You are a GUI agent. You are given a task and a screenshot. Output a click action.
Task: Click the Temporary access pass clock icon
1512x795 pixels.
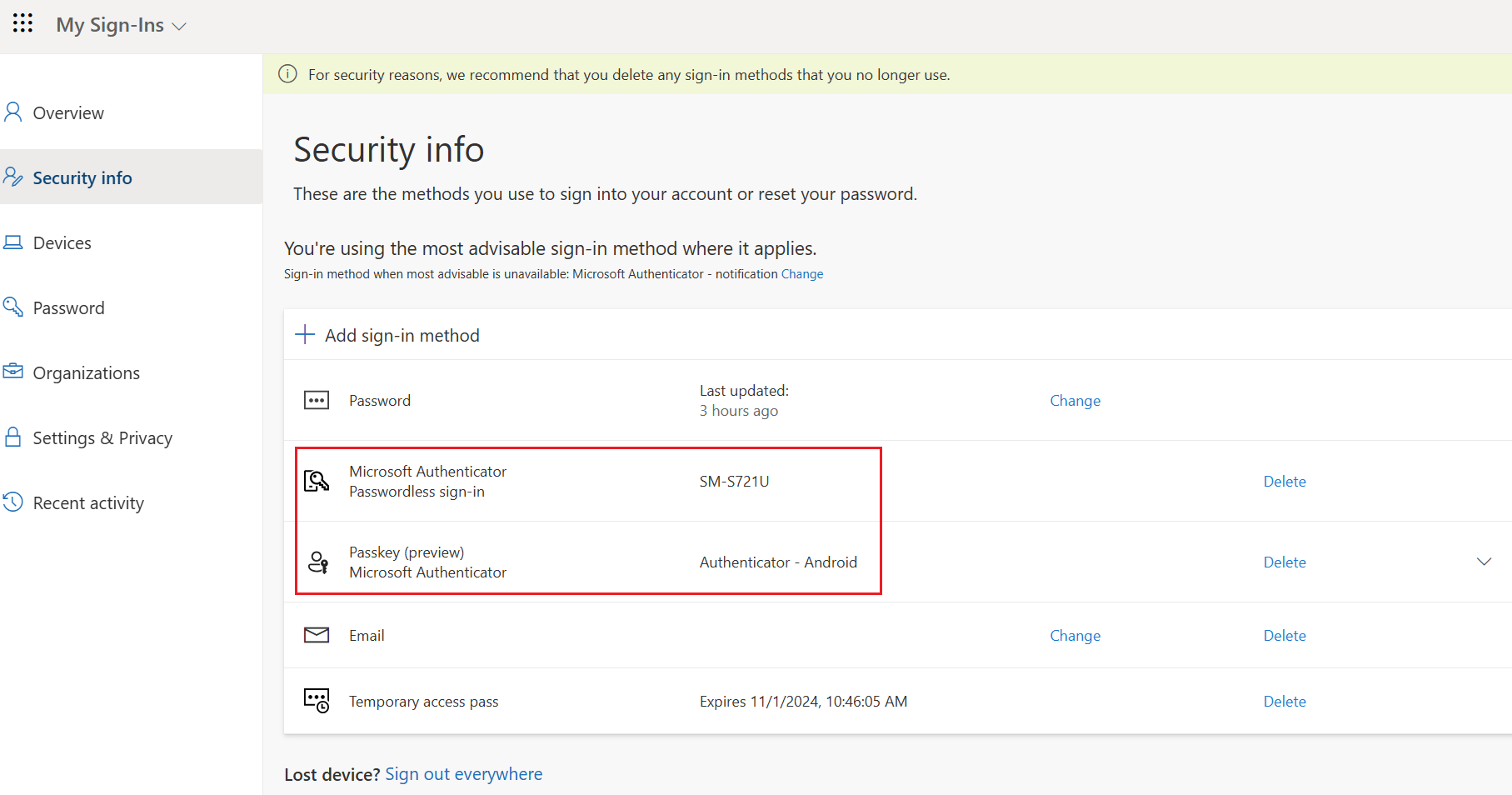pos(317,701)
